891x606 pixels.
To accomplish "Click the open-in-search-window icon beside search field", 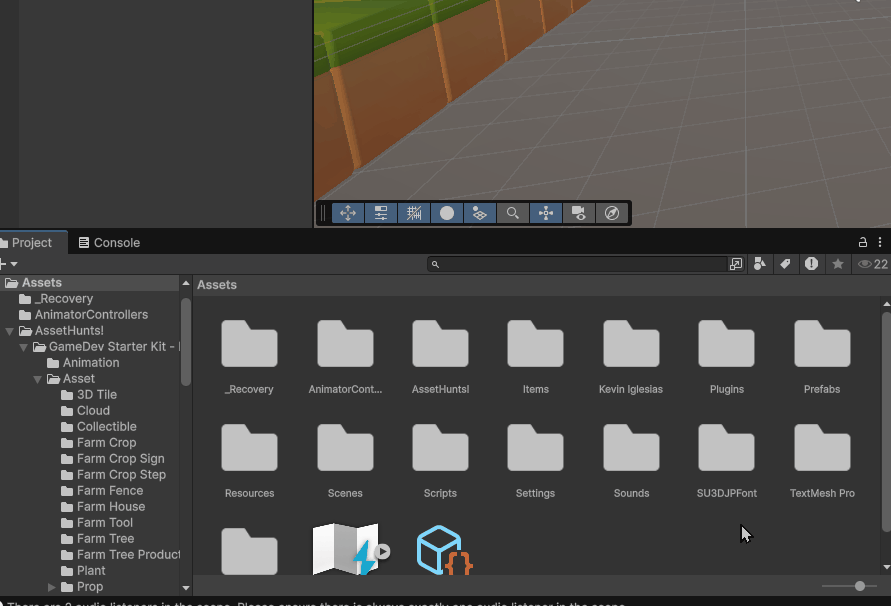I will pos(737,264).
